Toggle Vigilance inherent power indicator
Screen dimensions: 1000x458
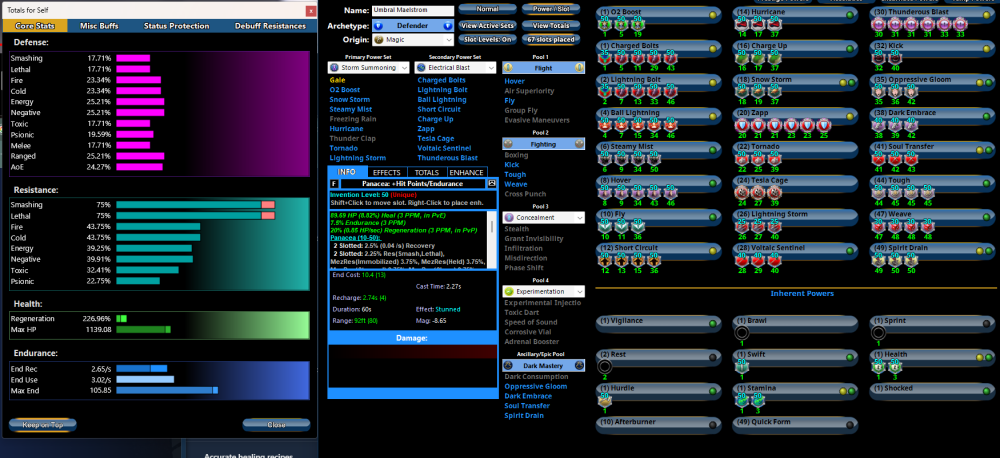pos(712,323)
